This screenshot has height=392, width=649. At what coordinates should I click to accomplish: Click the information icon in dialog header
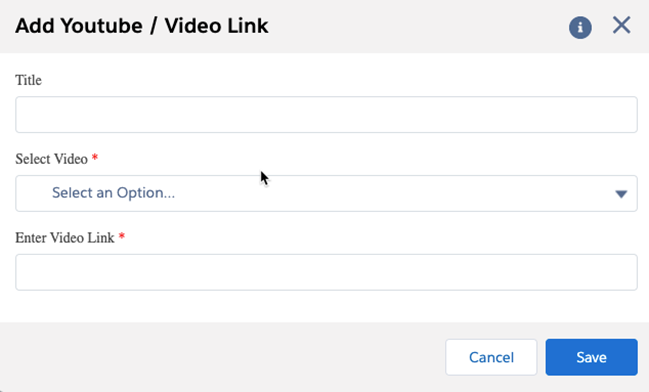580,27
